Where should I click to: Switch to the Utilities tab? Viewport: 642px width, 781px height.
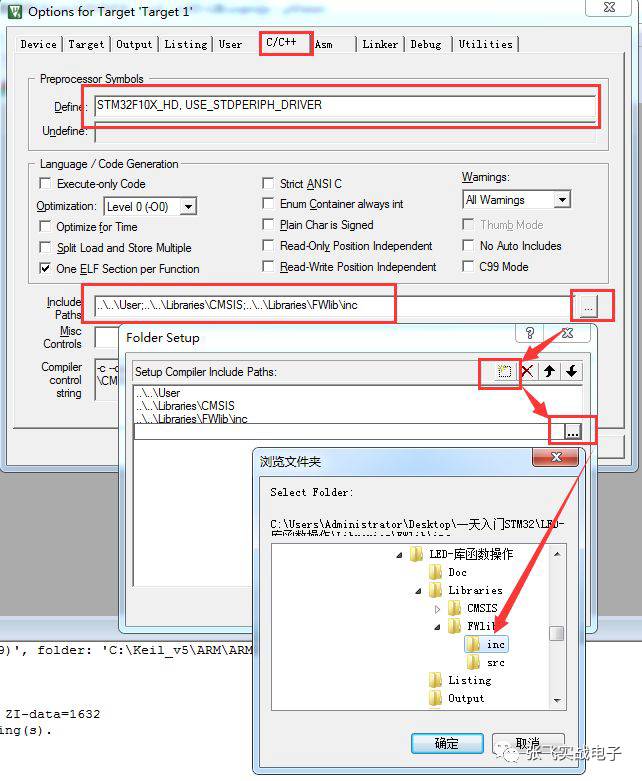click(486, 44)
